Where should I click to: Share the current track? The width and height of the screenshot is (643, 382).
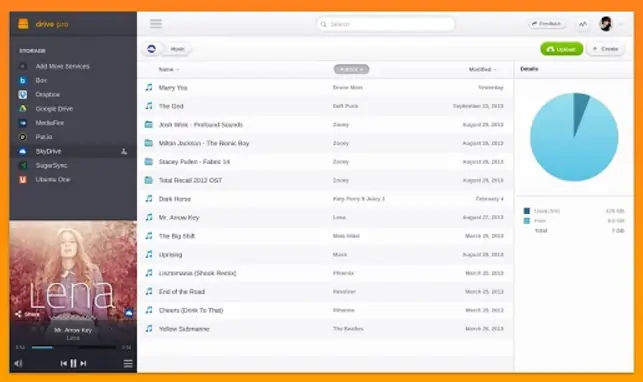pos(27,314)
